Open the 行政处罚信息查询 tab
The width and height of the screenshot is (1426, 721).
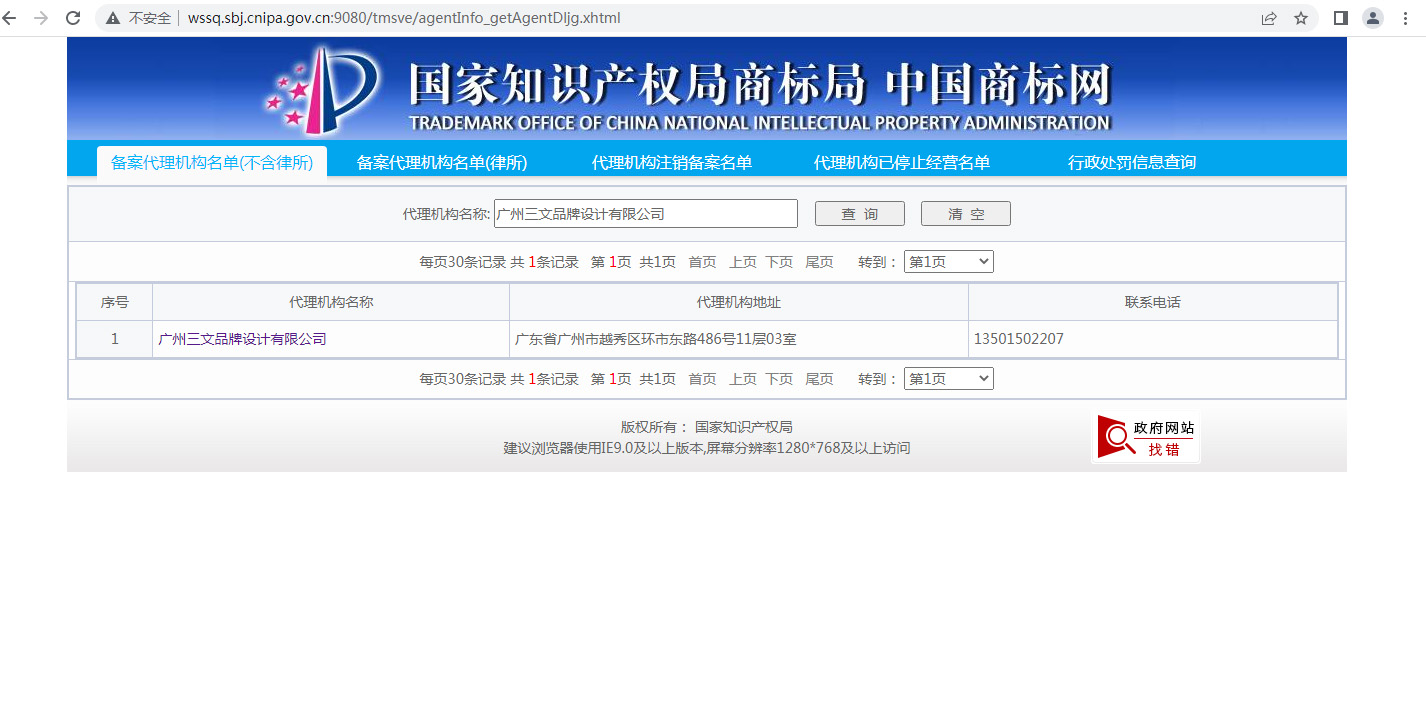[x=1133, y=160]
